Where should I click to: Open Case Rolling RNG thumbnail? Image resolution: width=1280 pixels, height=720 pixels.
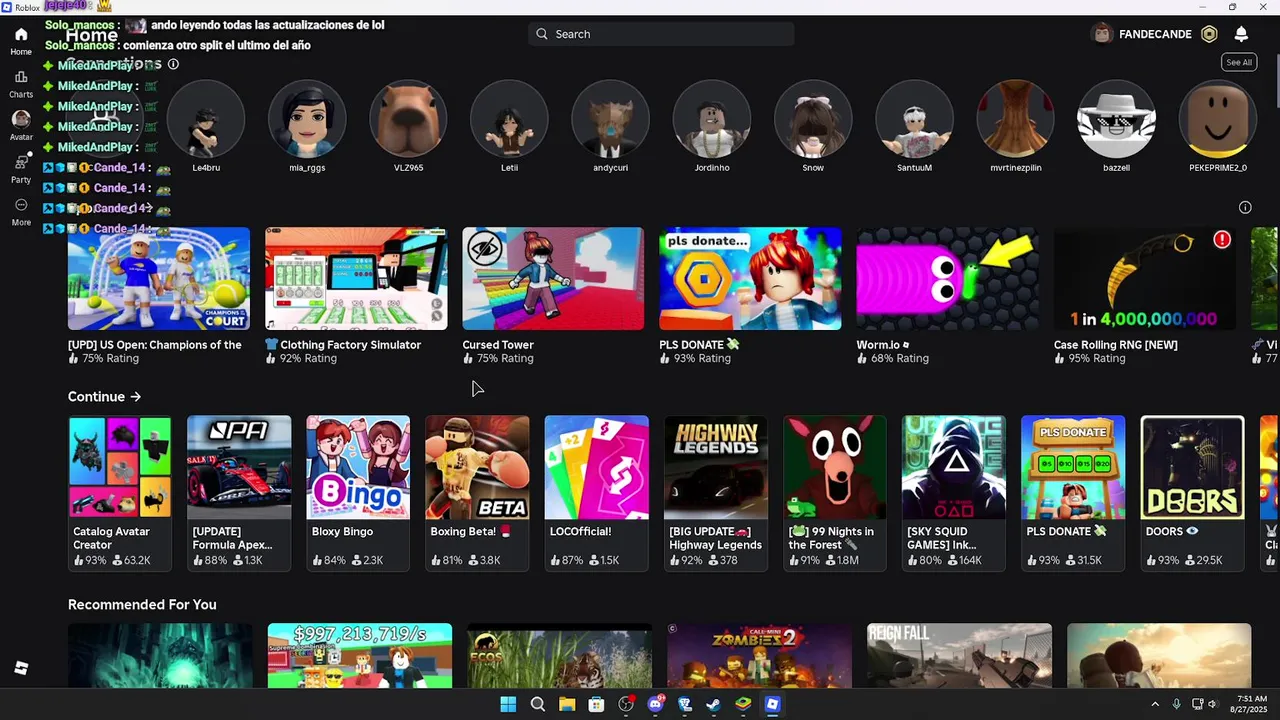(x=1144, y=278)
